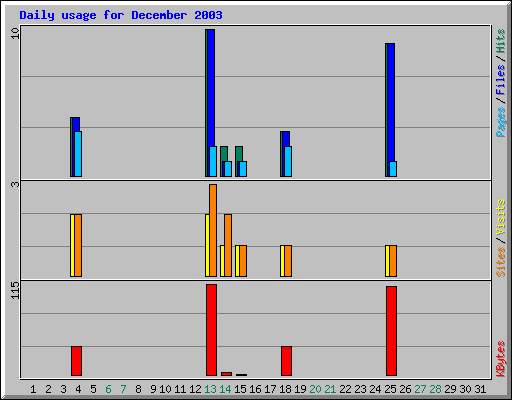Click the green day "13" axis label

[x=210, y=389]
